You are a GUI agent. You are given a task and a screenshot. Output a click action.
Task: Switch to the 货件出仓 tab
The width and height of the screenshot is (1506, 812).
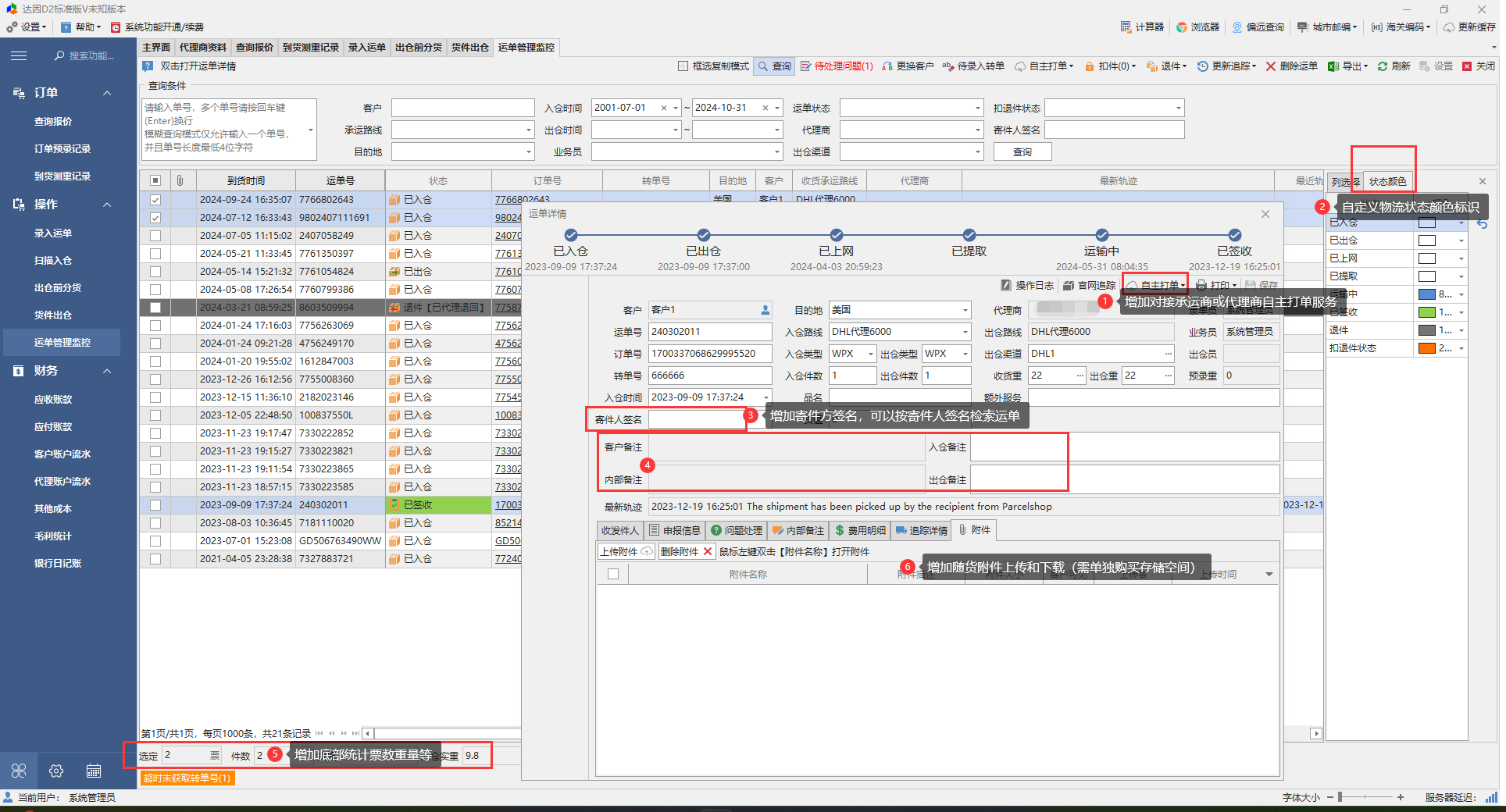469,48
